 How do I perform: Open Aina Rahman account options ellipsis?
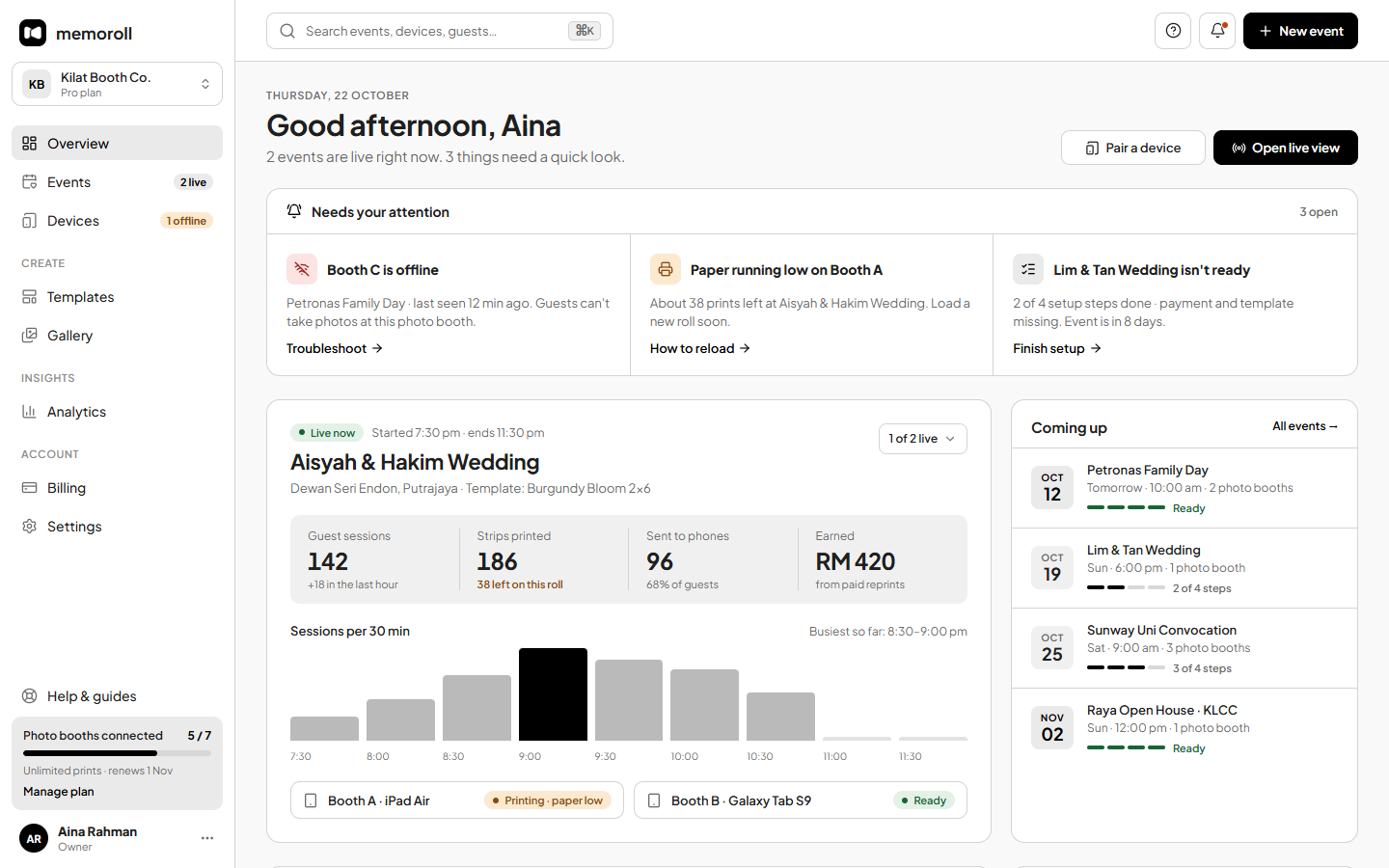(x=207, y=838)
